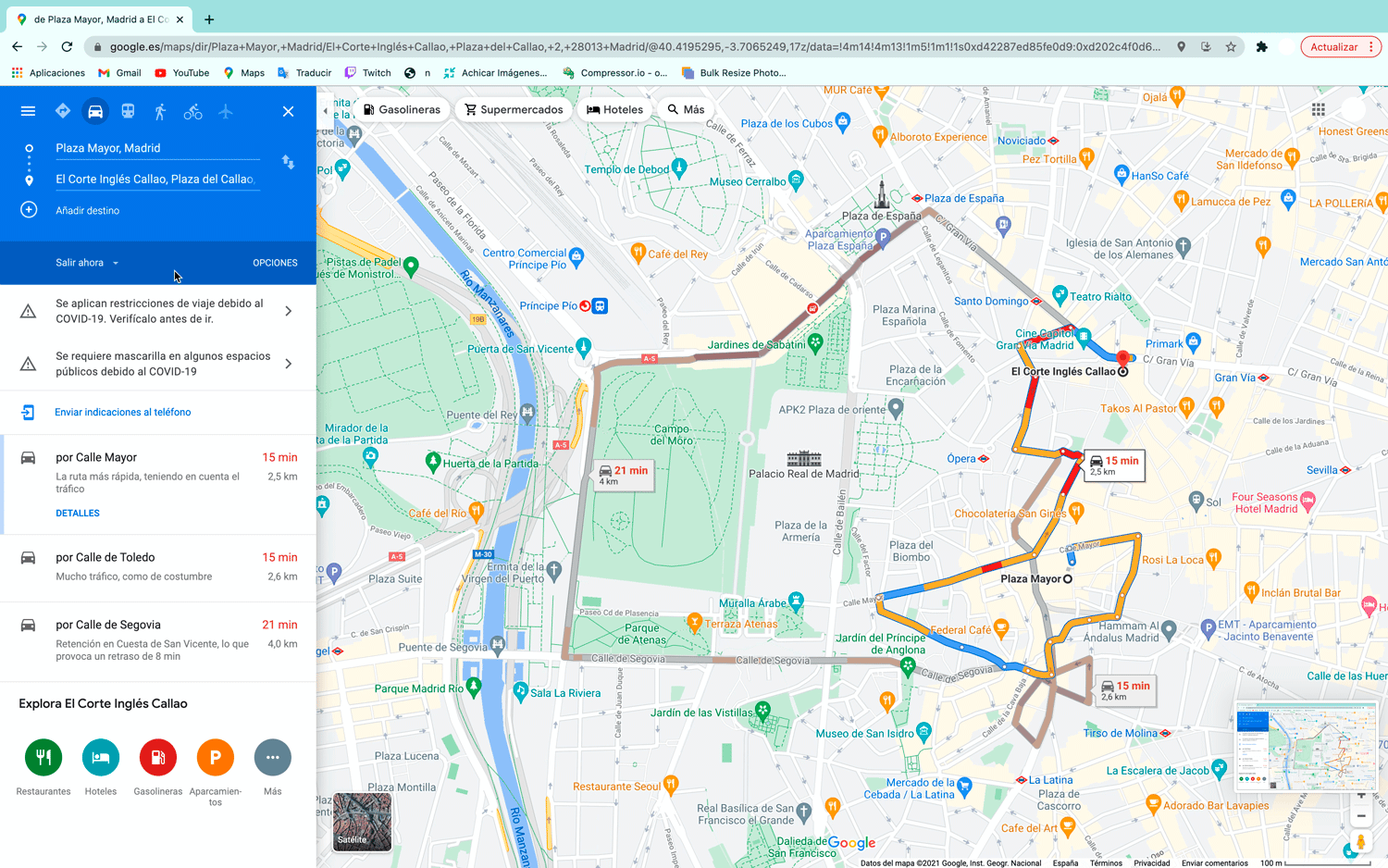Viewport: 1388px width, 868px height.
Task: Select the best travel mode icon
Action: (x=62, y=111)
